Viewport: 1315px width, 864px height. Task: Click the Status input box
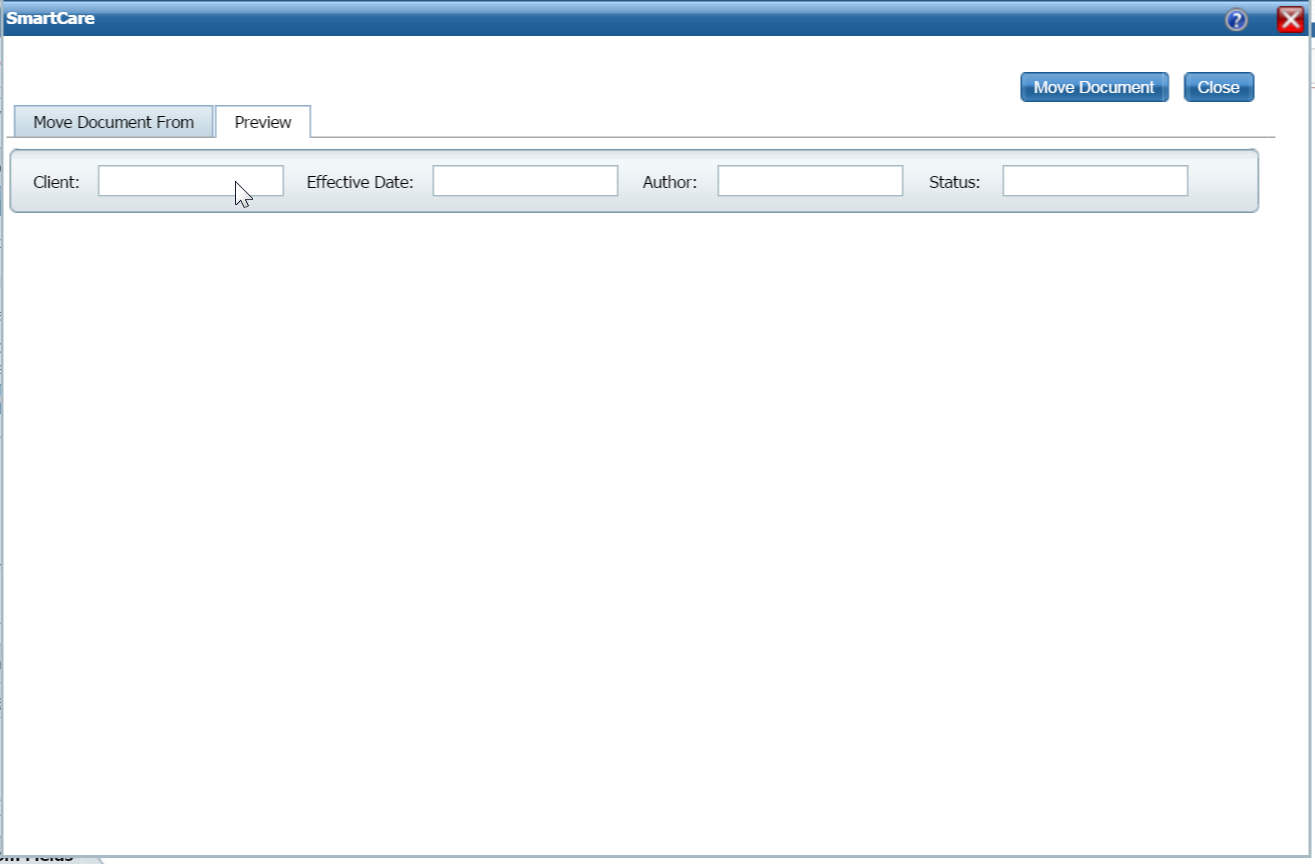[1095, 181]
